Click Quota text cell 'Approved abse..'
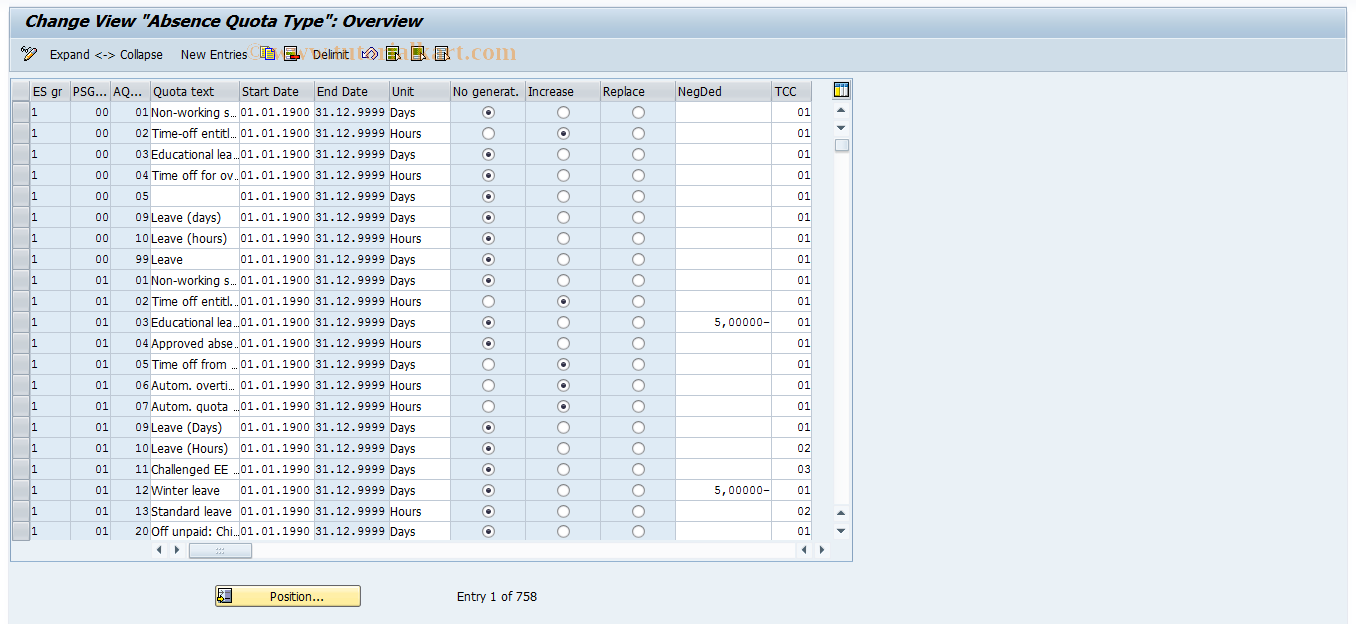This screenshot has height=624, width=1356. (195, 343)
